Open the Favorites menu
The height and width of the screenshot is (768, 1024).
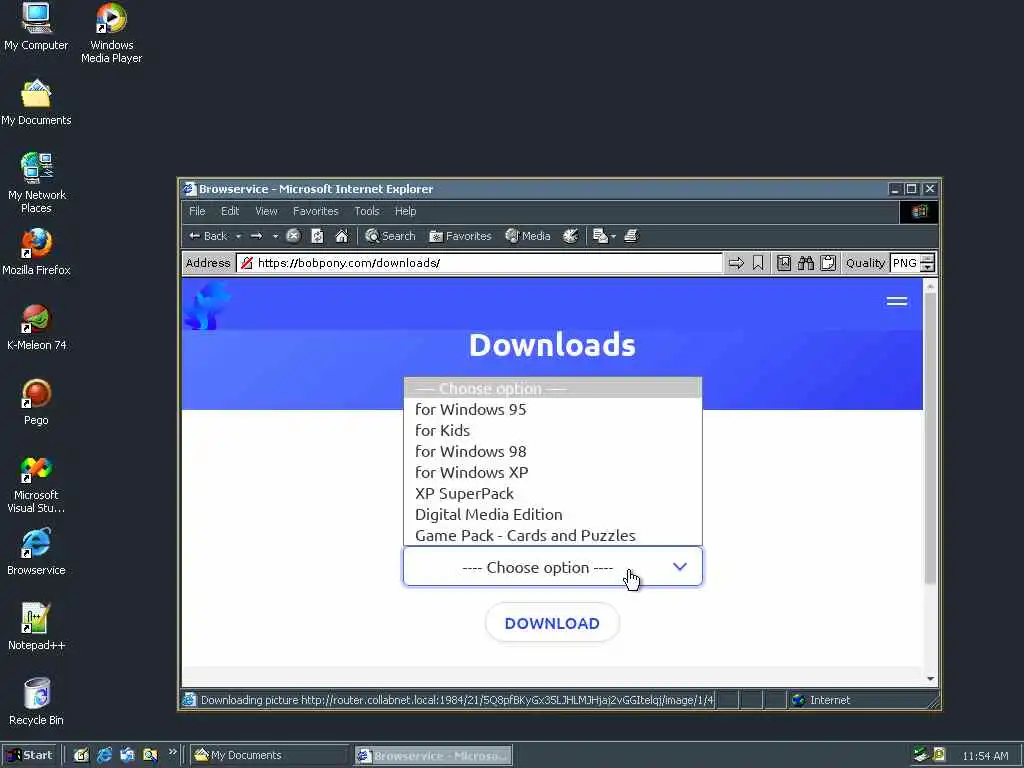315,211
